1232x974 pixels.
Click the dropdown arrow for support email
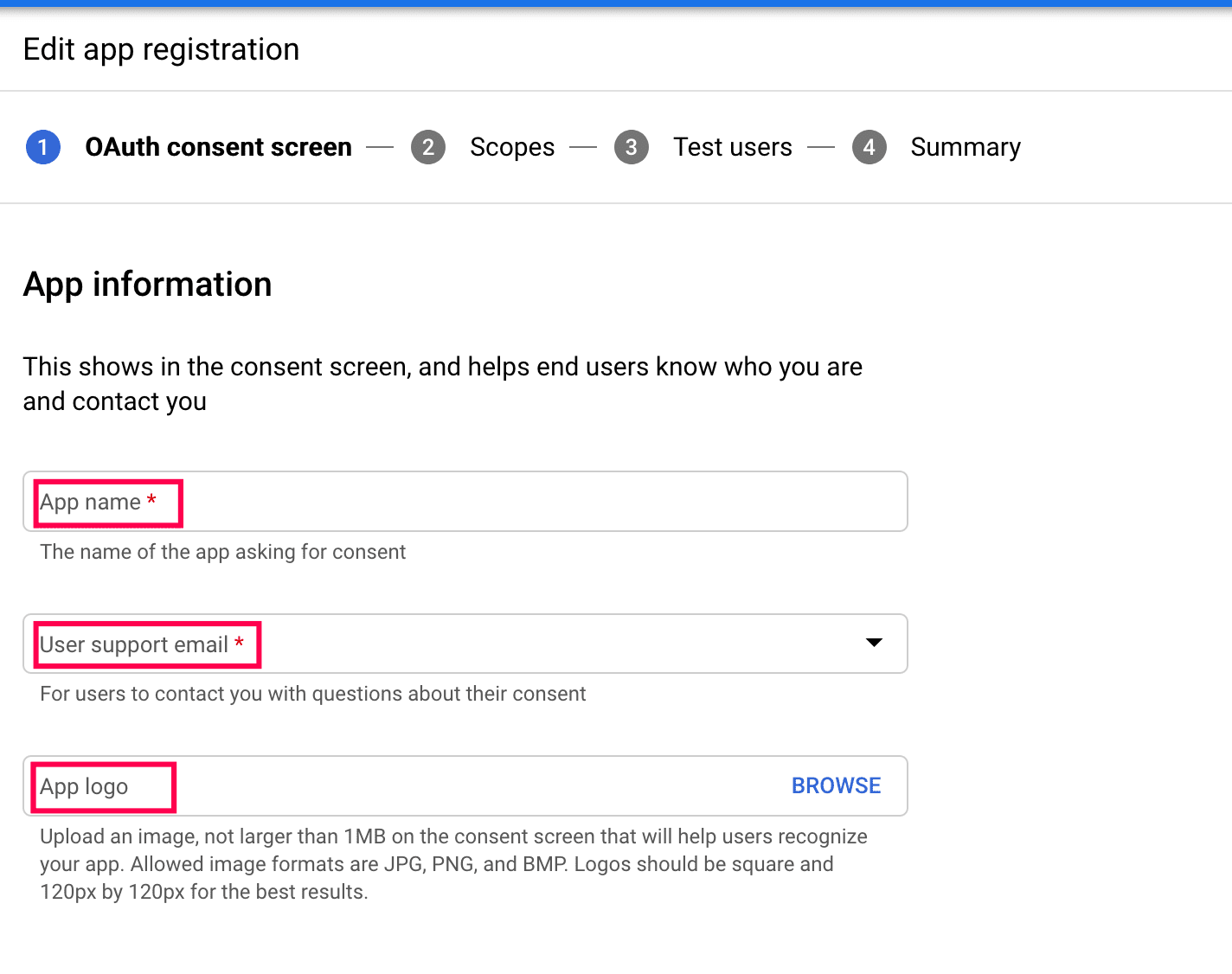coord(874,642)
